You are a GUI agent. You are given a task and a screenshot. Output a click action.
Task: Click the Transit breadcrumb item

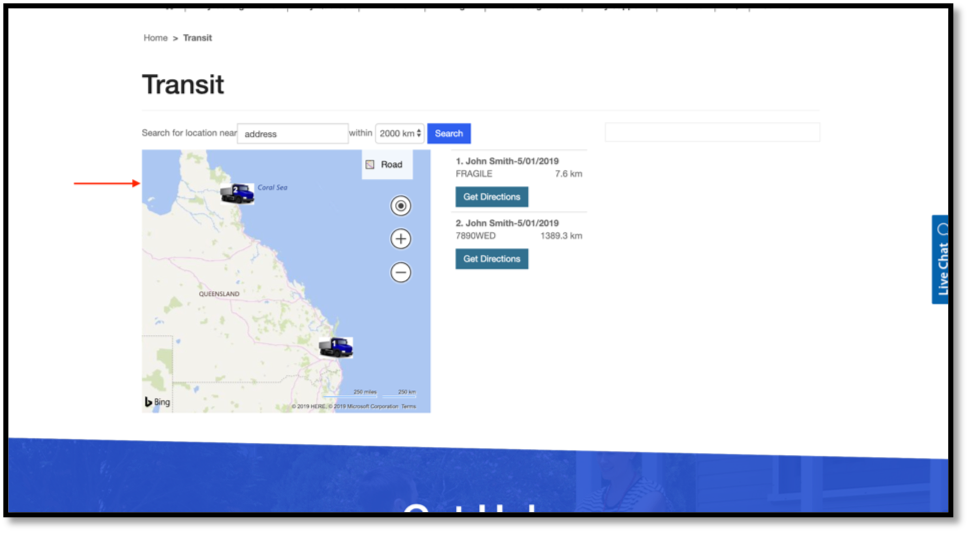click(x=197, y=38)
